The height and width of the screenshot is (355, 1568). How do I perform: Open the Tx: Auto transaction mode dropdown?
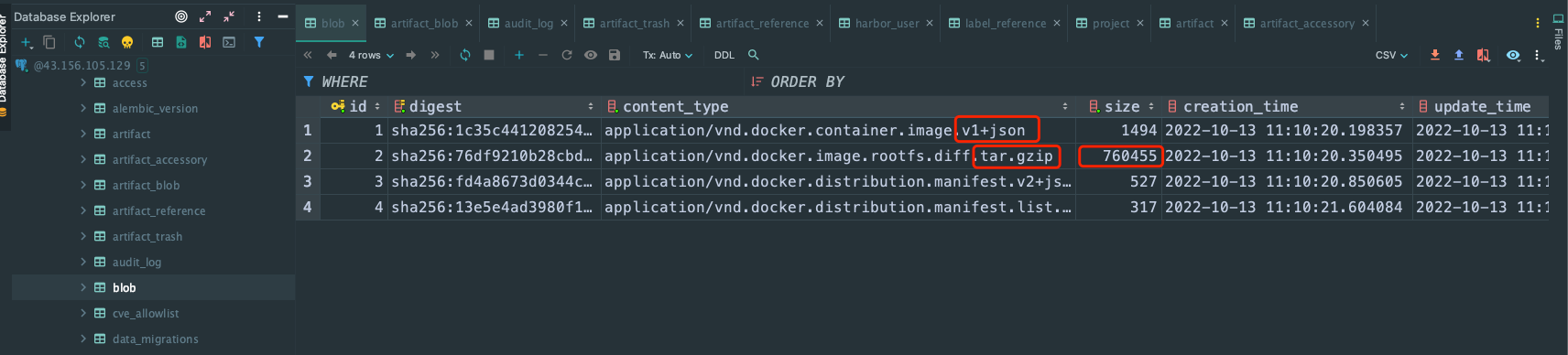(x=668, y=55)
